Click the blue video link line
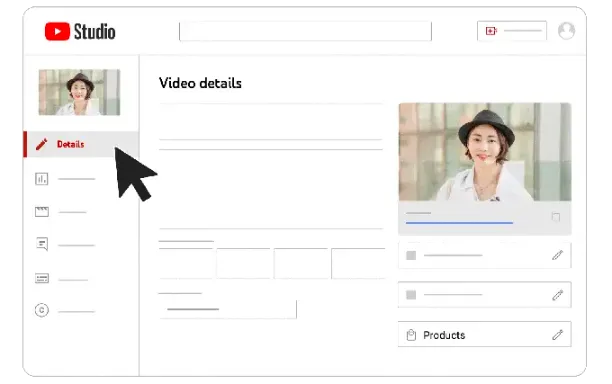This screenshot has width=612, height=384. (459, 223)
